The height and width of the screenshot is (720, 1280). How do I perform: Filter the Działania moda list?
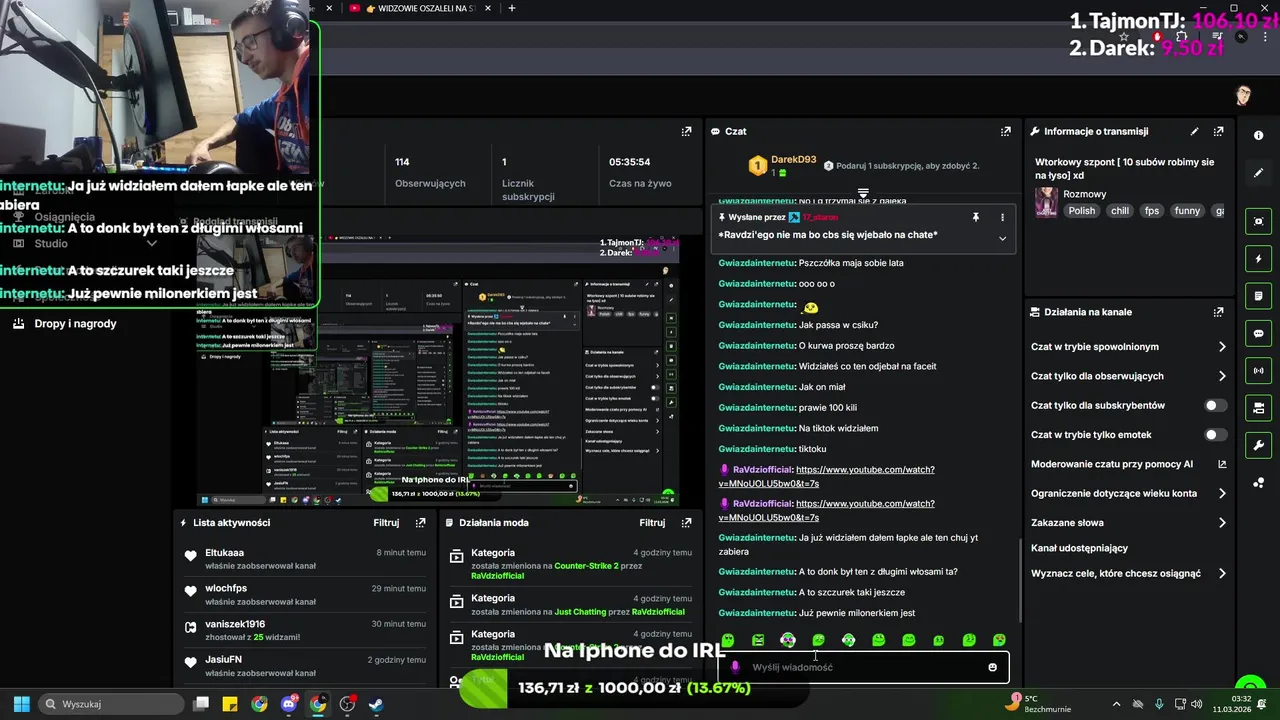click(x=652, y=522)
